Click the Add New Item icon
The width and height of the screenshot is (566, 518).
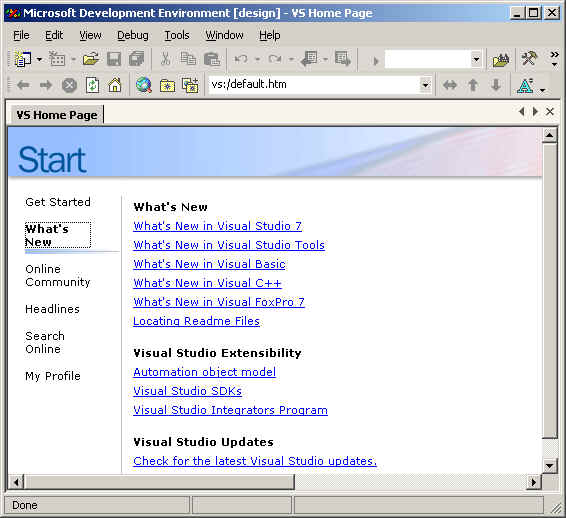pos(57,59)
